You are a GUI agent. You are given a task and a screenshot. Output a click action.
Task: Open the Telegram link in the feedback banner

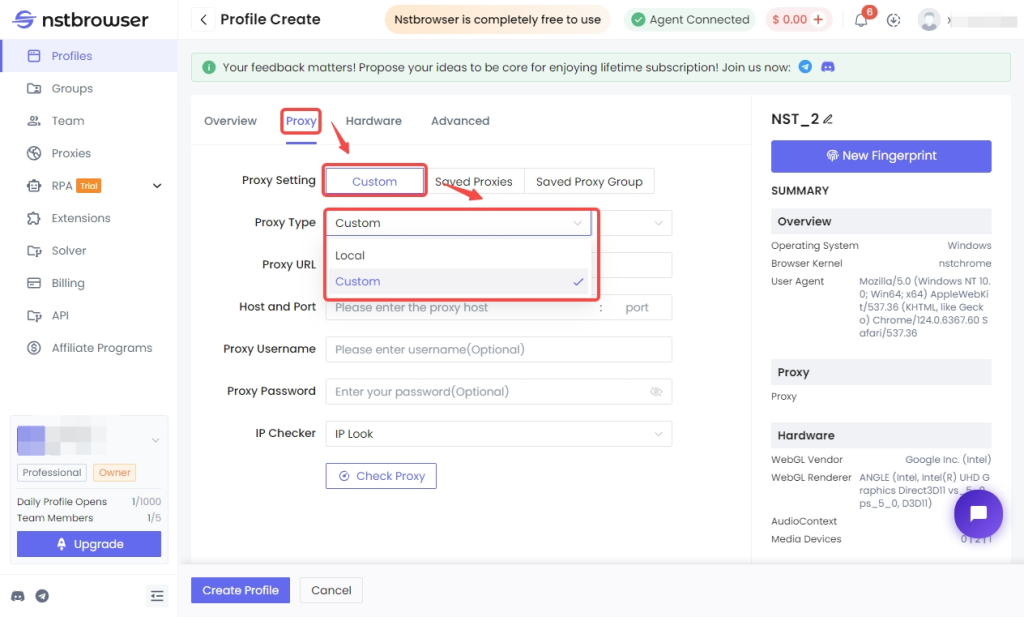(805, 67)
